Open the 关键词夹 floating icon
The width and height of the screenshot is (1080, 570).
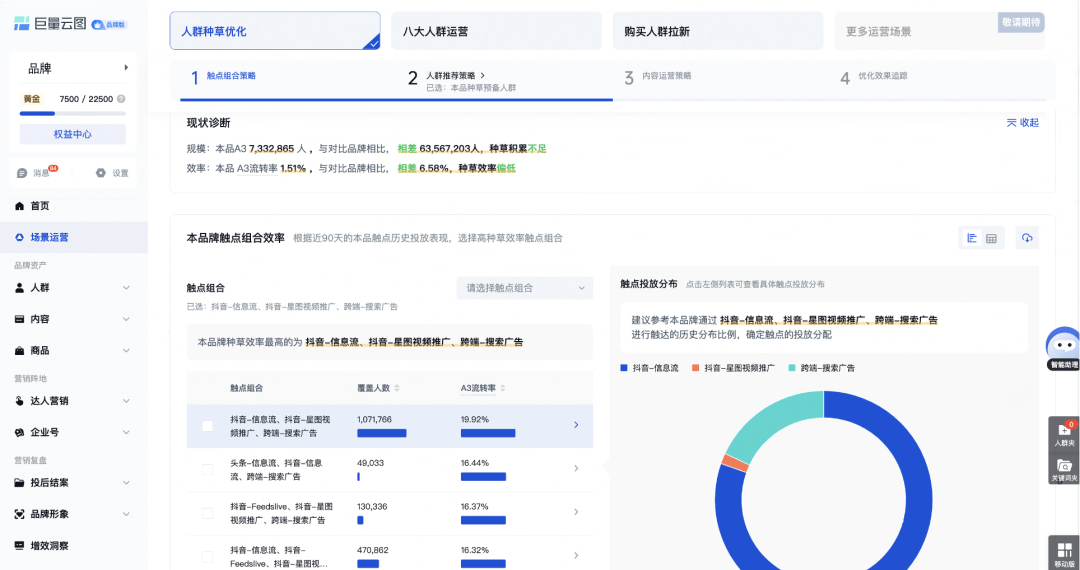(1064, 469)
